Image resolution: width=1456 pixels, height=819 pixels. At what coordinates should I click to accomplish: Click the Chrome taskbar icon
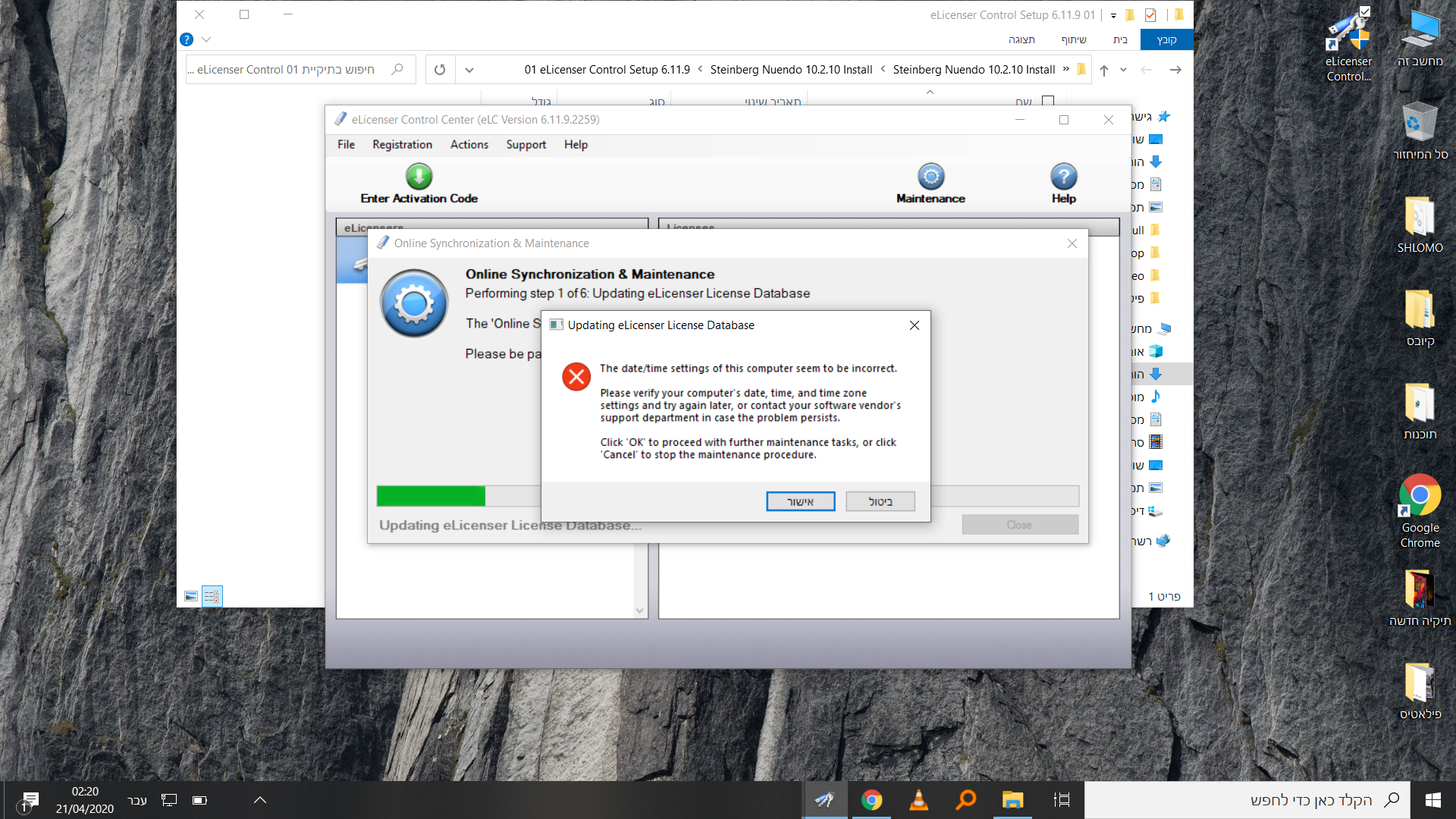point(871,800)
